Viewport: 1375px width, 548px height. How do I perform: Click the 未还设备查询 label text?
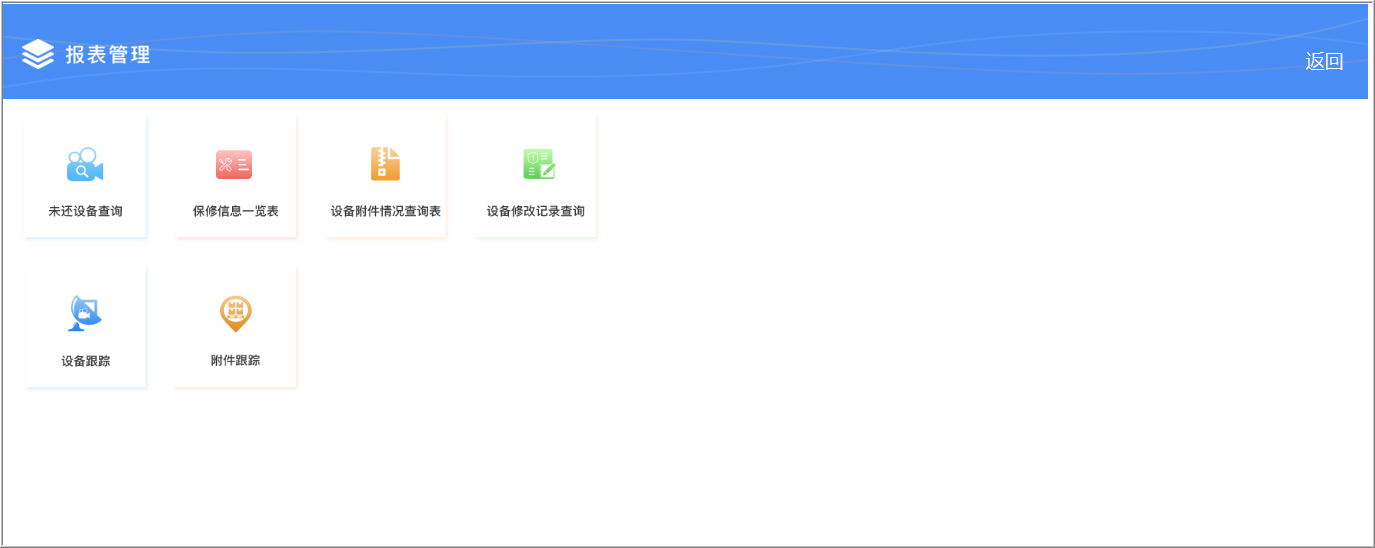coord(85,211)
